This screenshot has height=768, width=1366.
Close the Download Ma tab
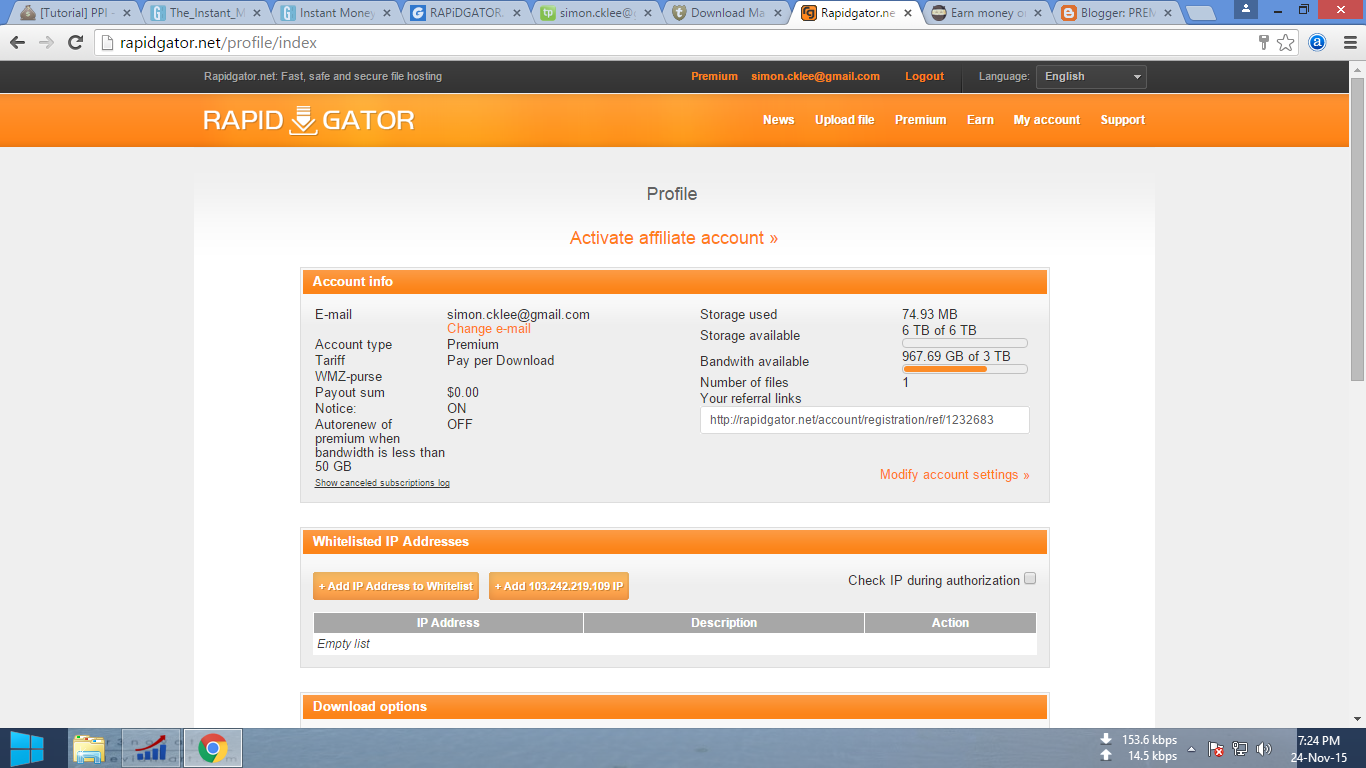(777, 14)
